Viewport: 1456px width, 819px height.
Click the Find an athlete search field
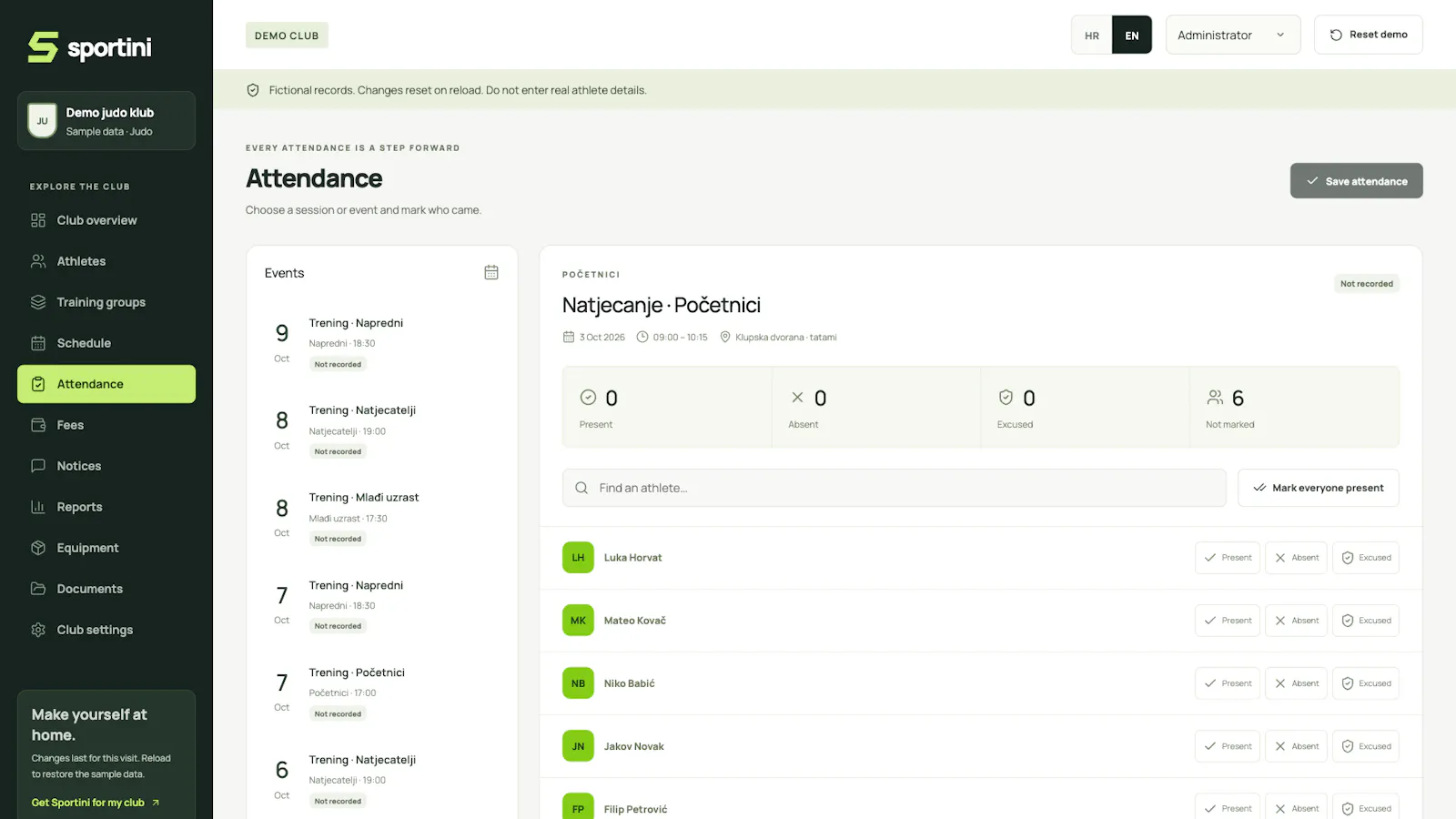tap(894, 488)
